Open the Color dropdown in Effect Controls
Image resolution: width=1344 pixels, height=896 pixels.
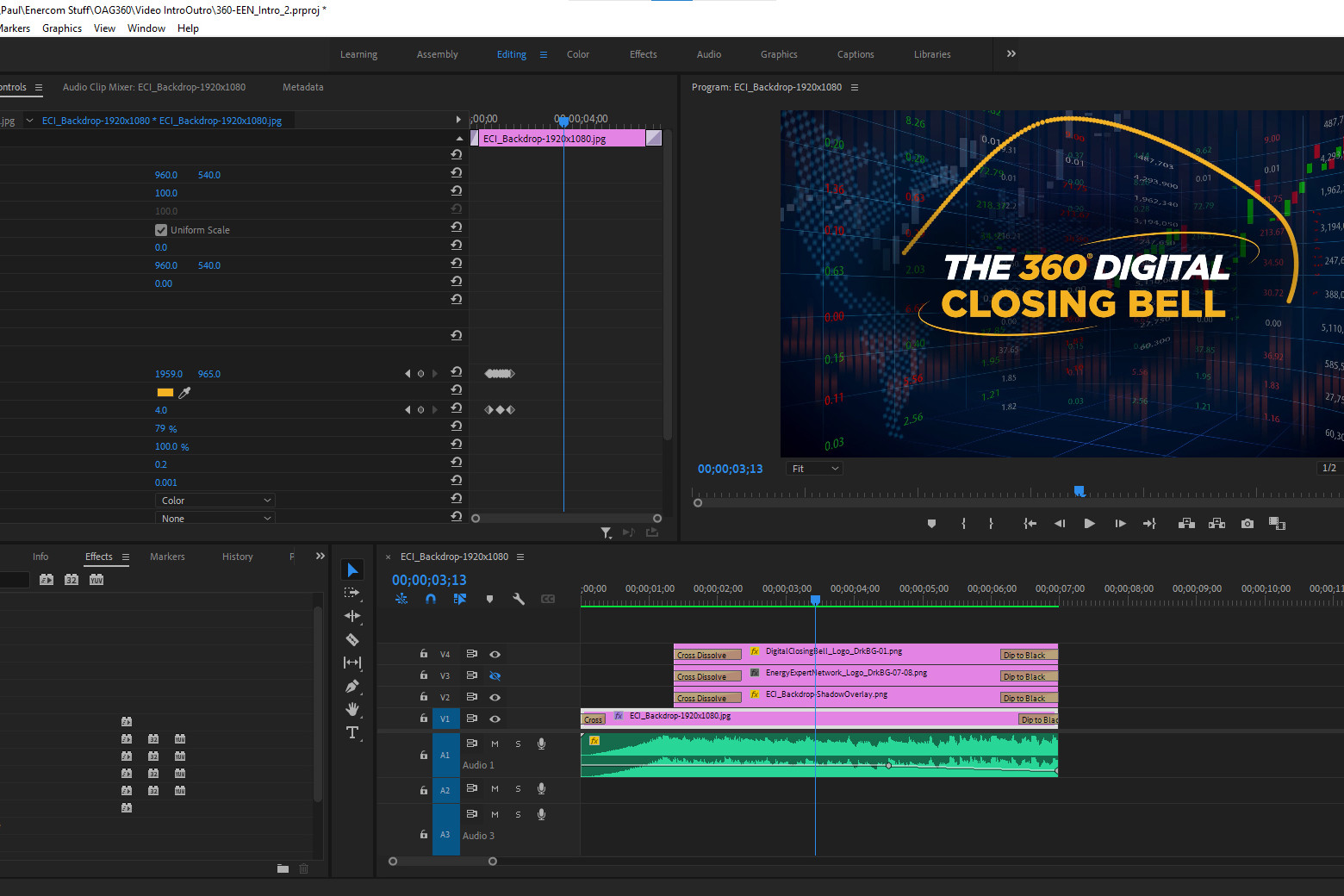(x=215, y=501)
